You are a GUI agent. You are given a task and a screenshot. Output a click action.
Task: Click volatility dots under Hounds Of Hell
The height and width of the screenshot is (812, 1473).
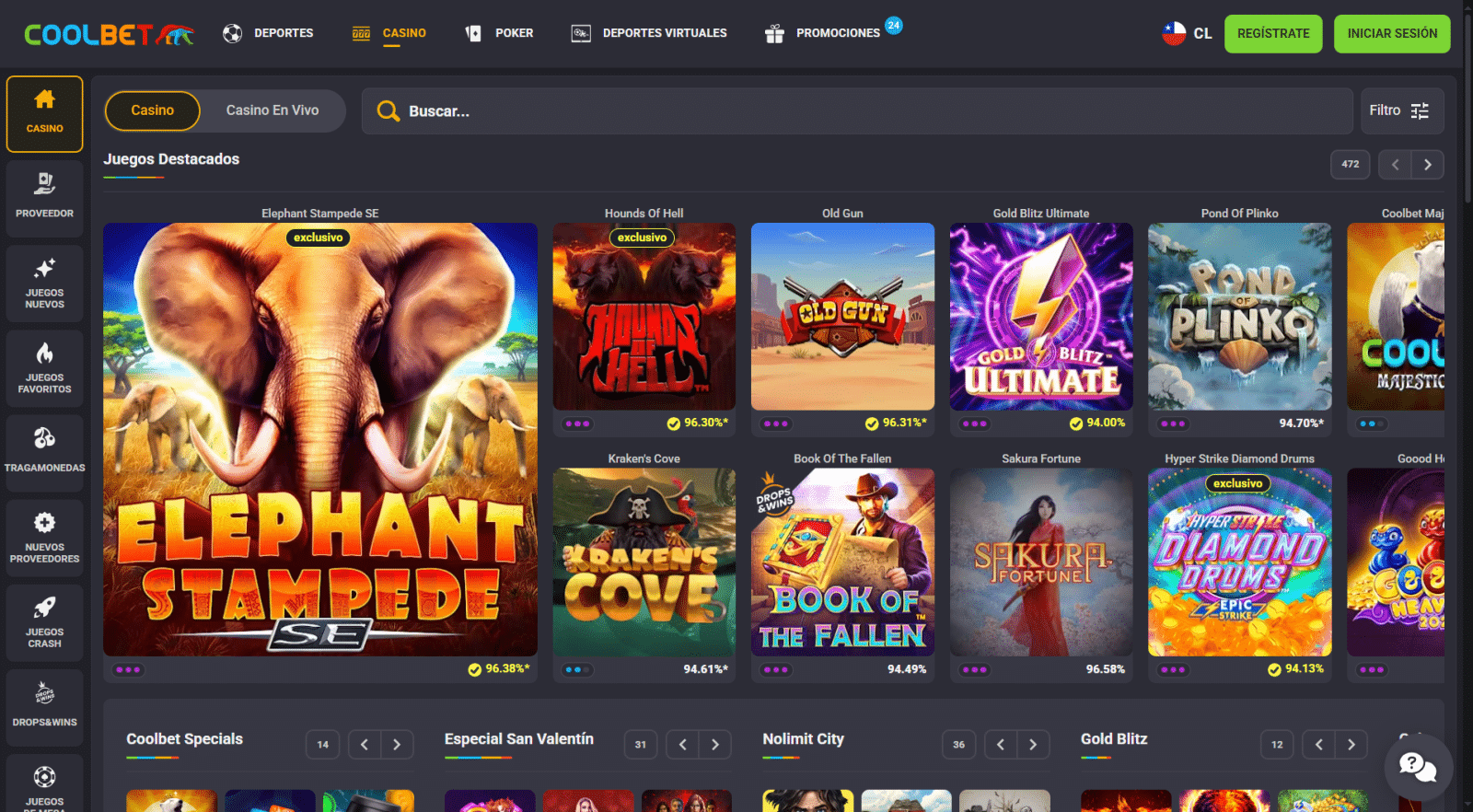click(578, 424)
